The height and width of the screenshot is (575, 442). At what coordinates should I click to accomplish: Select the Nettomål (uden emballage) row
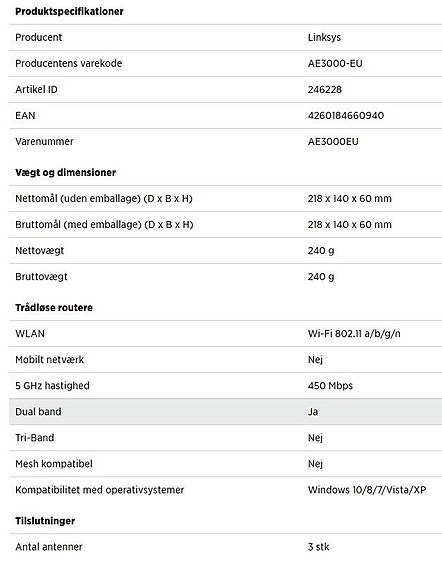[x=225, y=198]
